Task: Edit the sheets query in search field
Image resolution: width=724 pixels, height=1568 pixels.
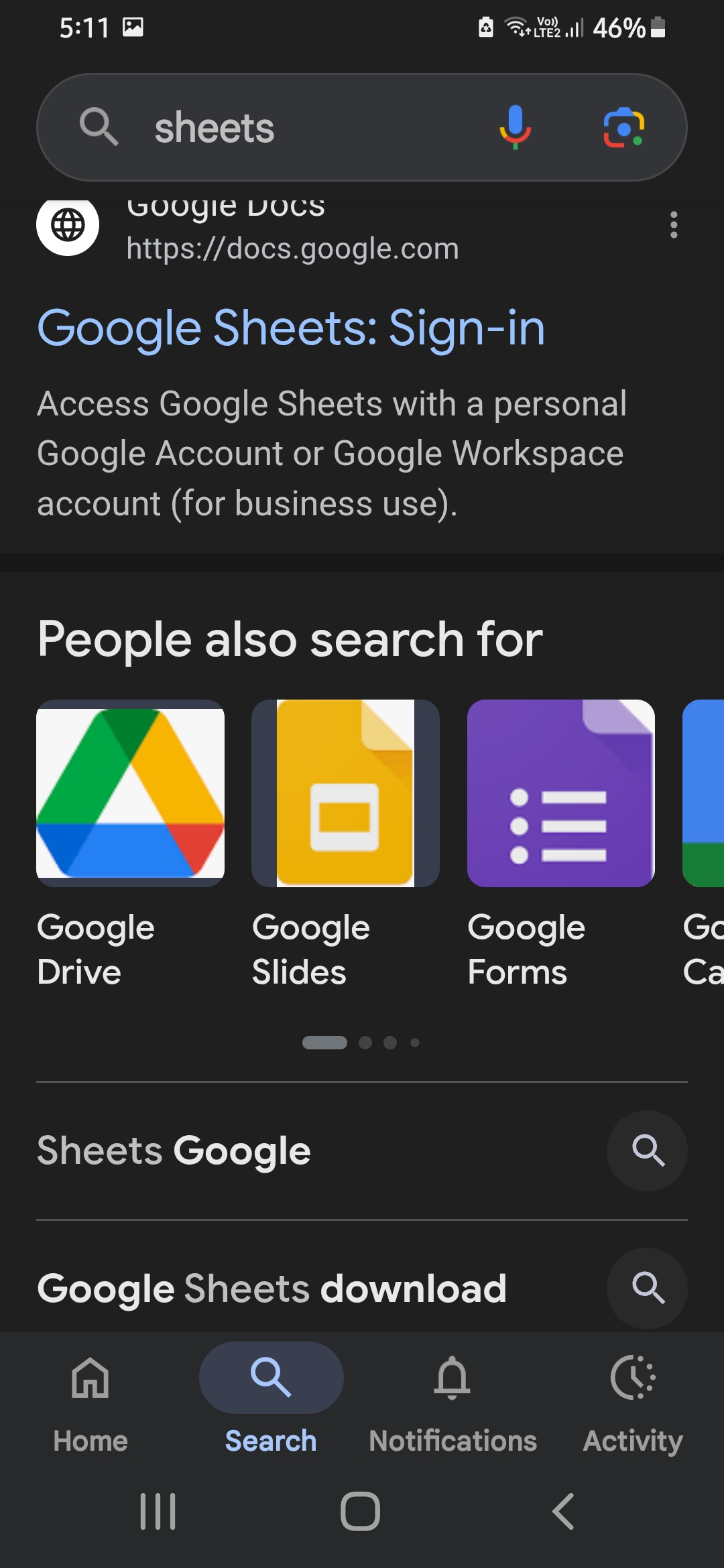Action: point(215,127)
